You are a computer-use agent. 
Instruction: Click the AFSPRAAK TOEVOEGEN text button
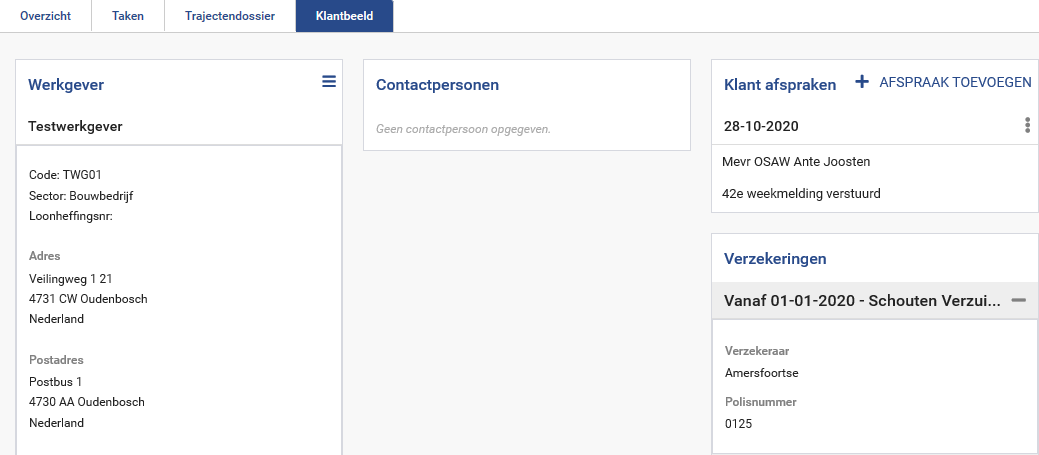(x=954, y=83)
